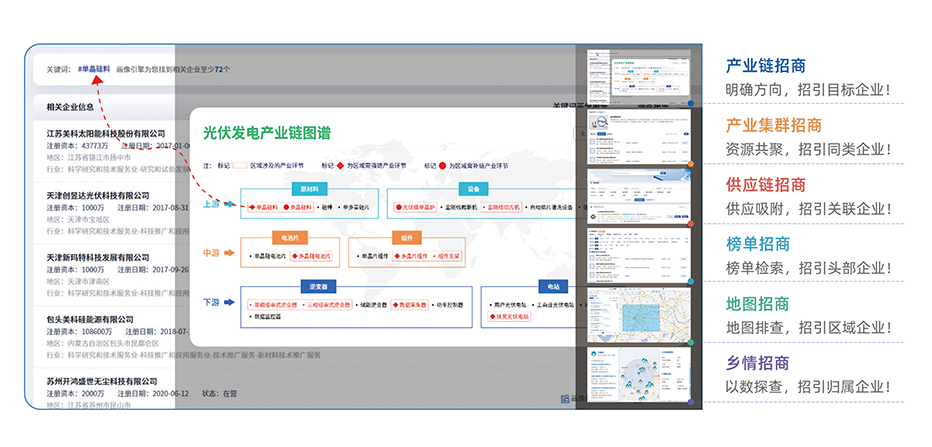The image size is (932, 447).
Task: Click the 中游 midstream orange arrow icon
Action: (x=229, y=253)
